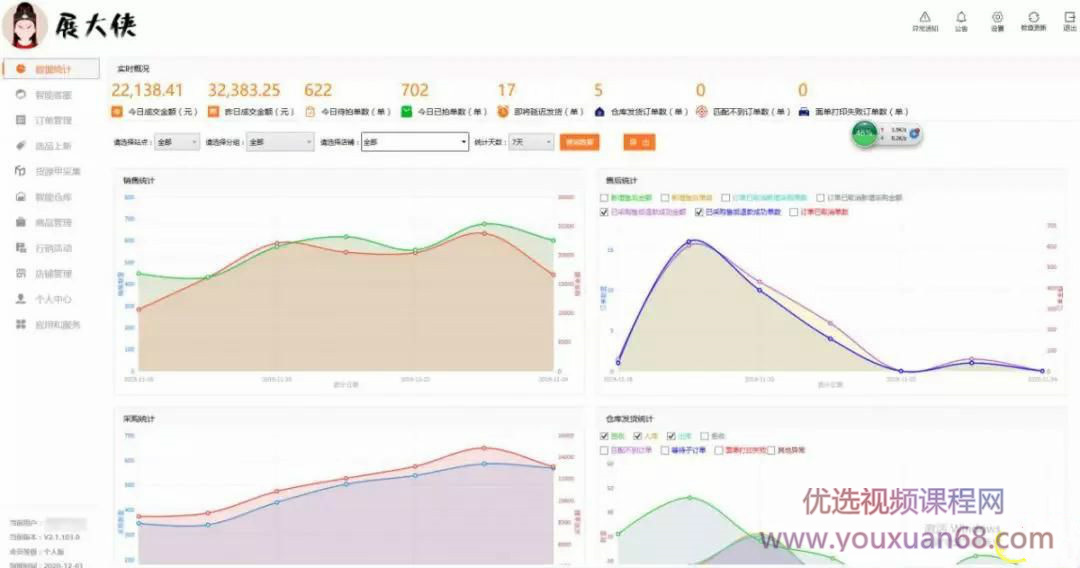1080x568 pixels.
Task: Click the orange button beside 统计天数 dropdown
Action: point(579,143)
